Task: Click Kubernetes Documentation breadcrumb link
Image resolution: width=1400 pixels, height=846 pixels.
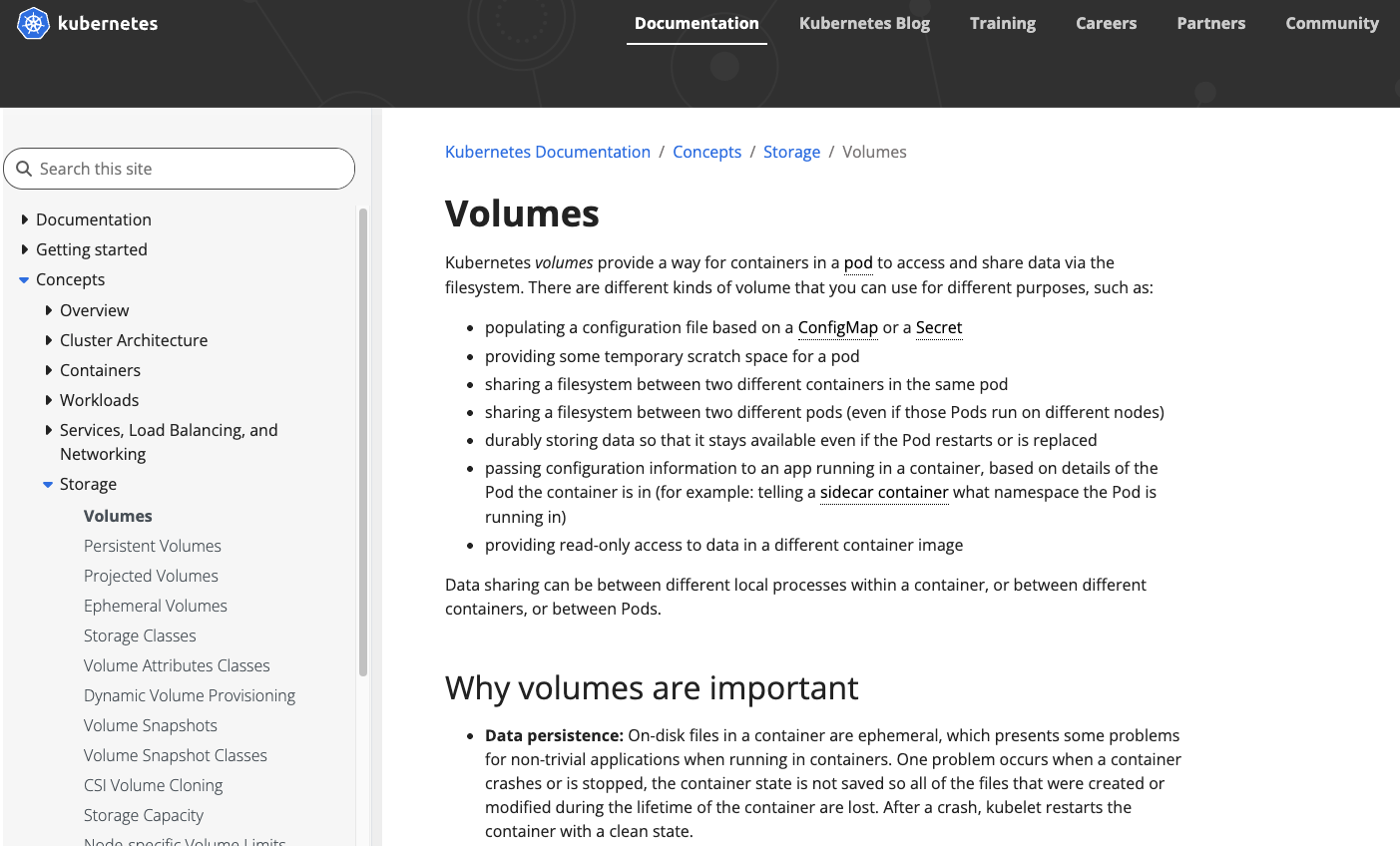Action: click(x=548, y=152)
